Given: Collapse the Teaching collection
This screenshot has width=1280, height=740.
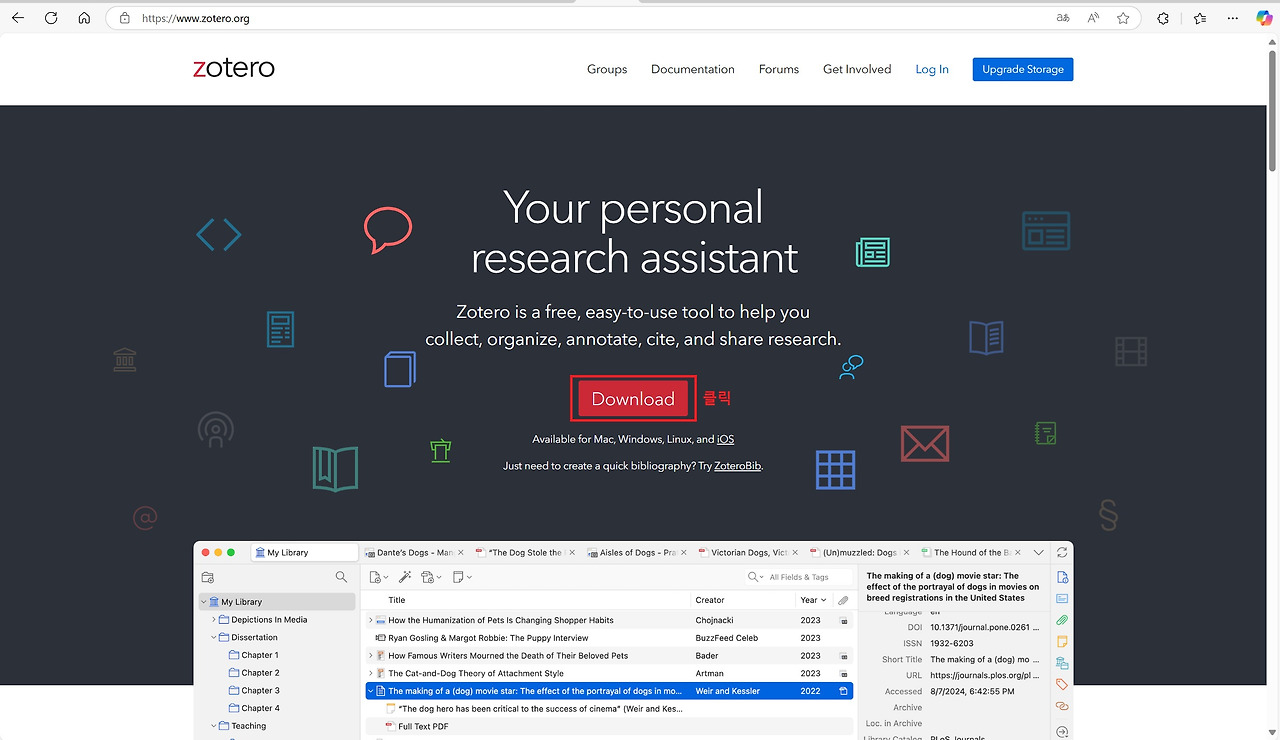Looking at the screenshot, I should pos(214,726).
